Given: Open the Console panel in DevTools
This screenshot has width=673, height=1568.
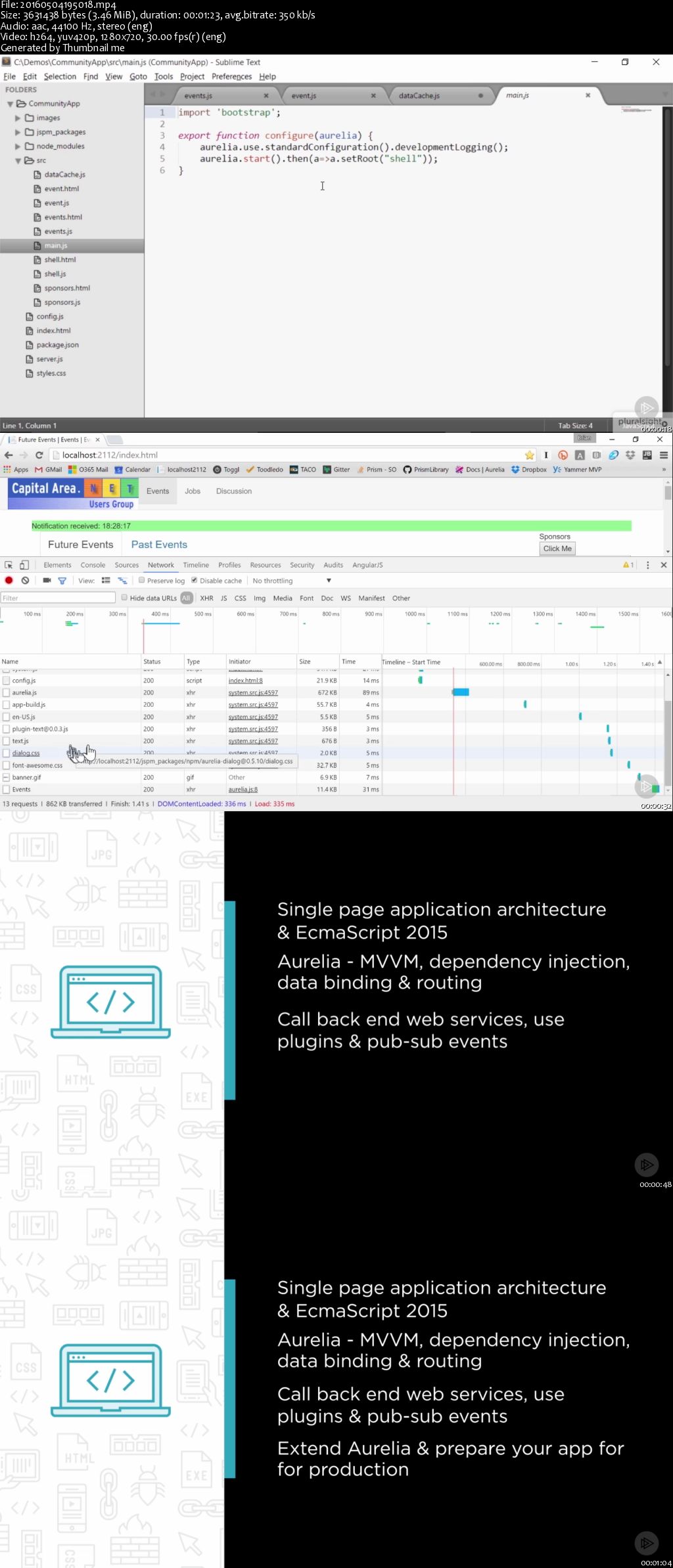Looking at the screenshot, I should pyautogui.click(x=93, y=565).
